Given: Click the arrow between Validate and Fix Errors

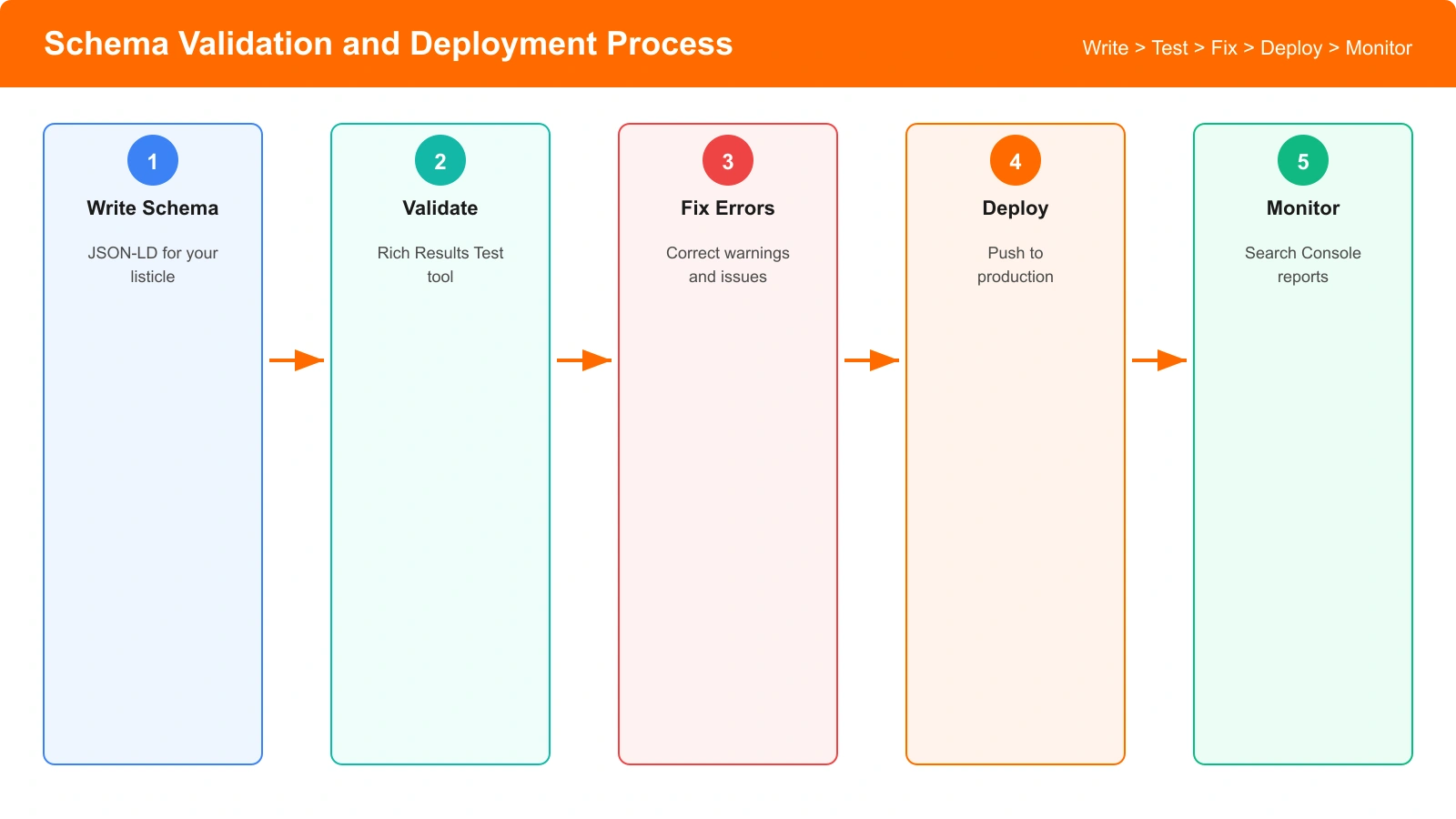Looking at the screenshot, I should 583,359.
